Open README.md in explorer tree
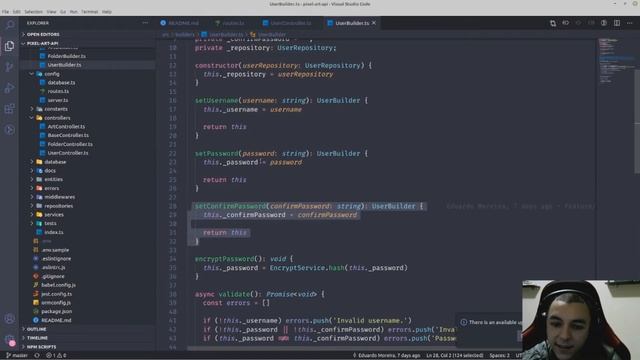This screenshot has width=640, height=360. pyautogui.click(x=56, y=320)
